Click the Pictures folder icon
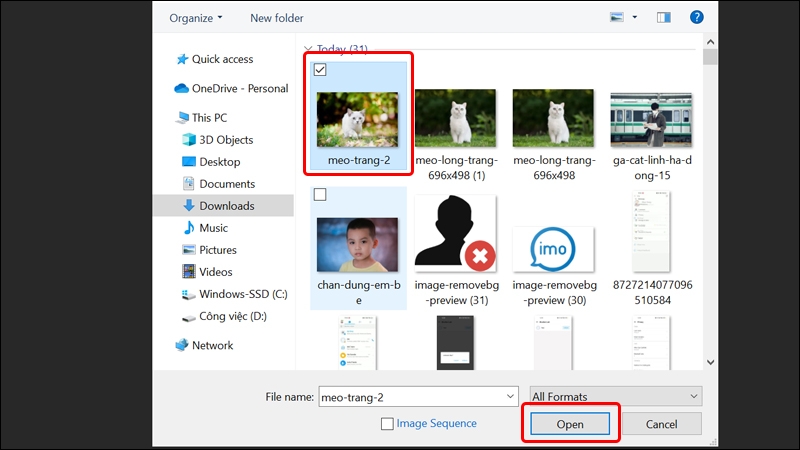This screenshot has height=450, width=800. coord(189,249)
